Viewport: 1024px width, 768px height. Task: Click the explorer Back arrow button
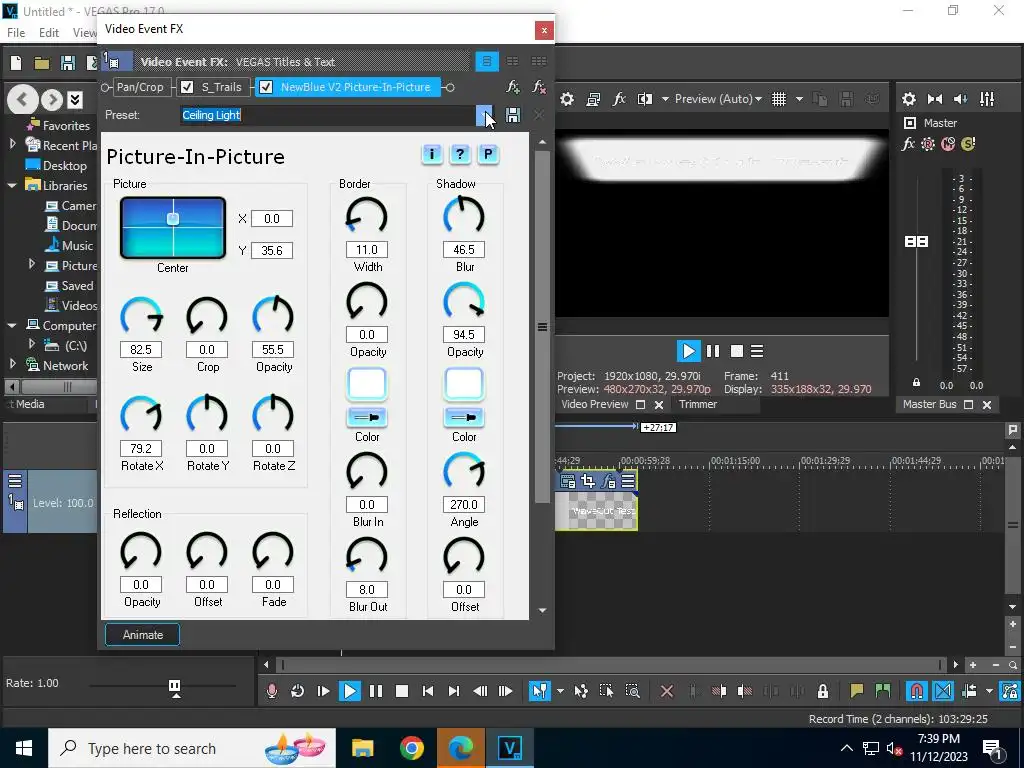(23, 100)
